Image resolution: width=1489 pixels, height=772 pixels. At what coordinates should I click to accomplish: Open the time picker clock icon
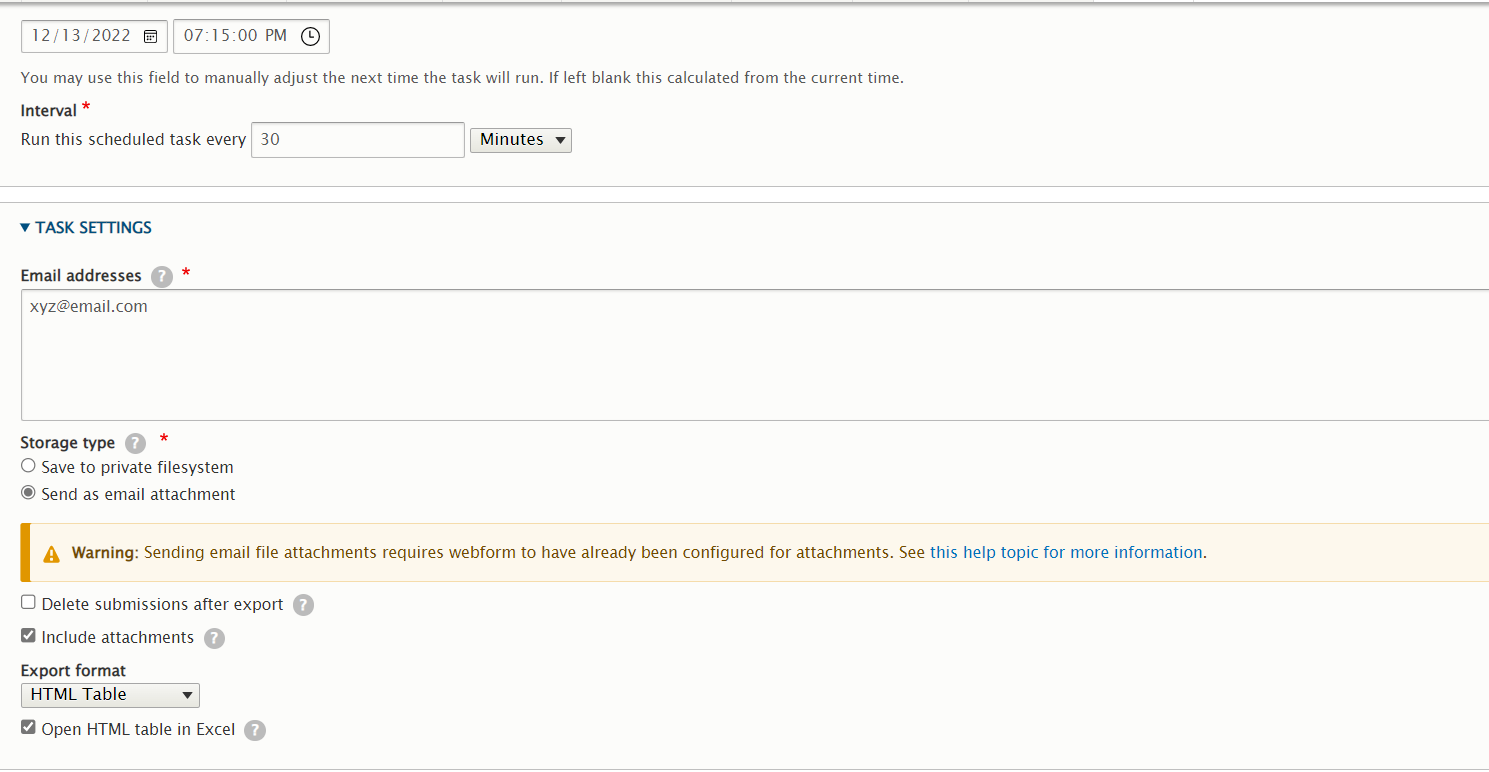point(310,36)
